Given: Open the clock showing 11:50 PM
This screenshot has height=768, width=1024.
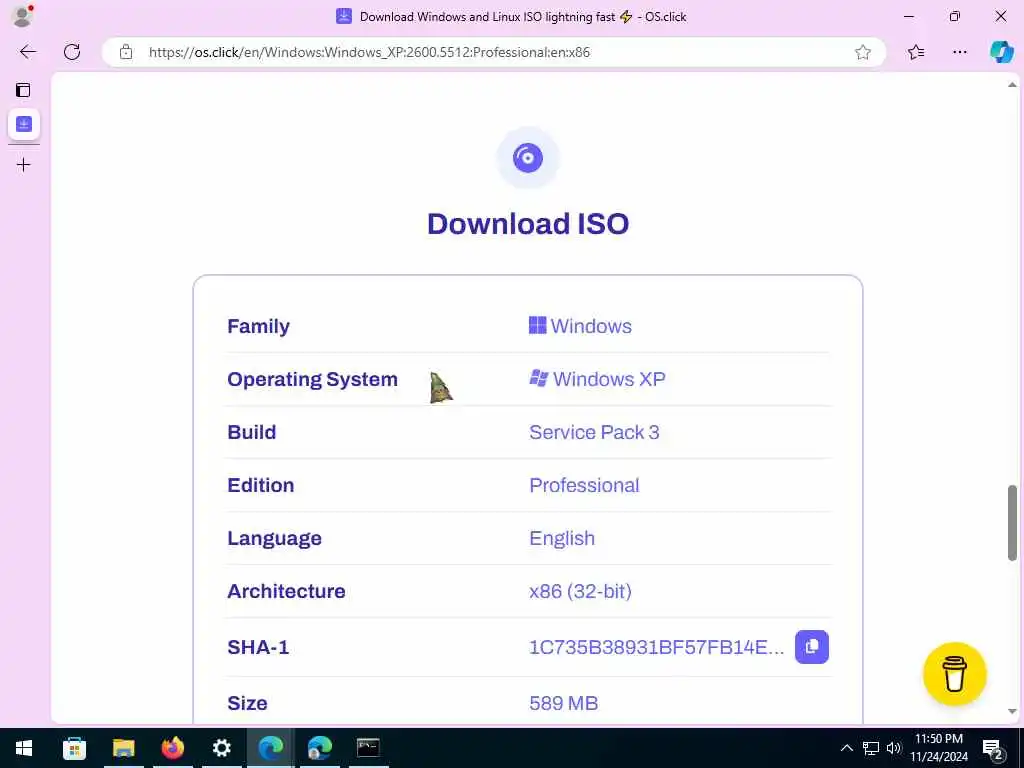Looking at the screenshot, I should 939,748.
